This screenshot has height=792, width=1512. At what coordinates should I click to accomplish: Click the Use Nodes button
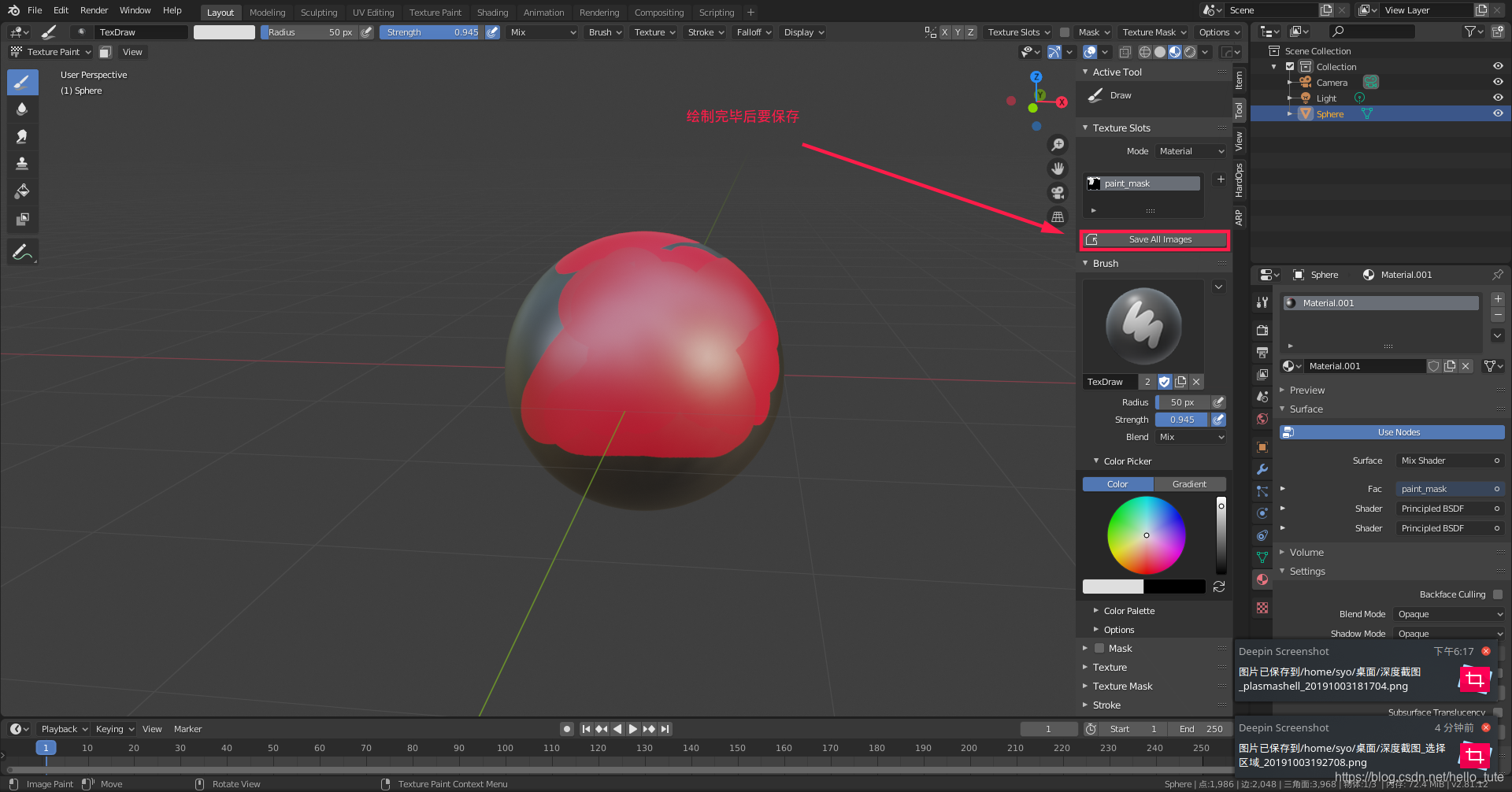pyautogui.click(x=1392, y=432)
